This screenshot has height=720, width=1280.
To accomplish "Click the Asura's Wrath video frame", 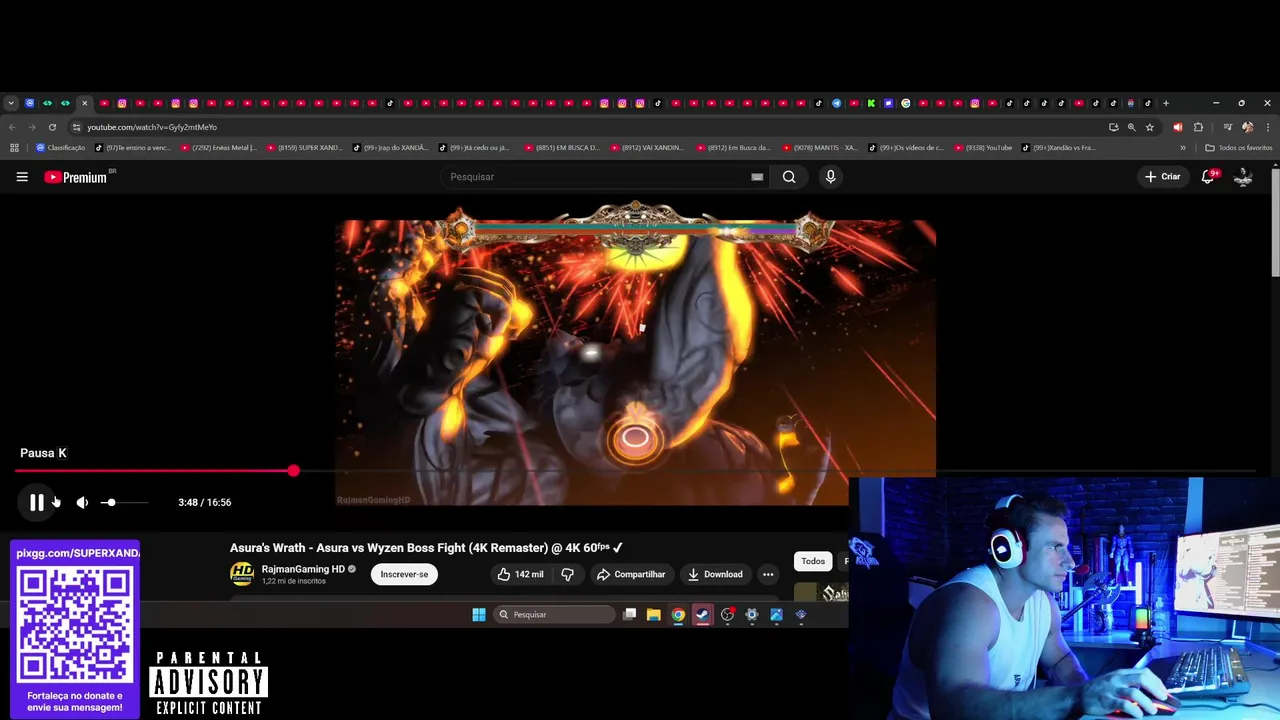I will point(635,362).
